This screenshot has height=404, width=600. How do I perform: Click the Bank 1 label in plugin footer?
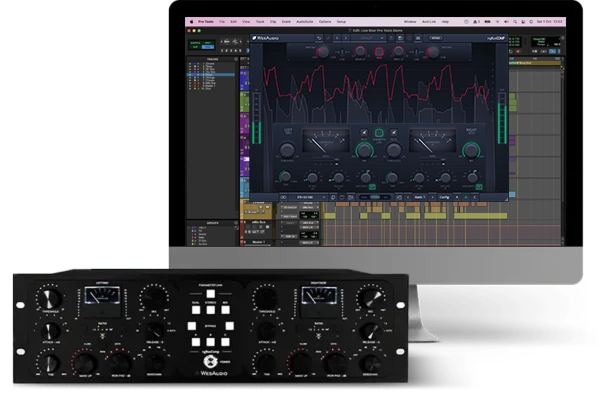pyautogui.click(x=420, y=197)
